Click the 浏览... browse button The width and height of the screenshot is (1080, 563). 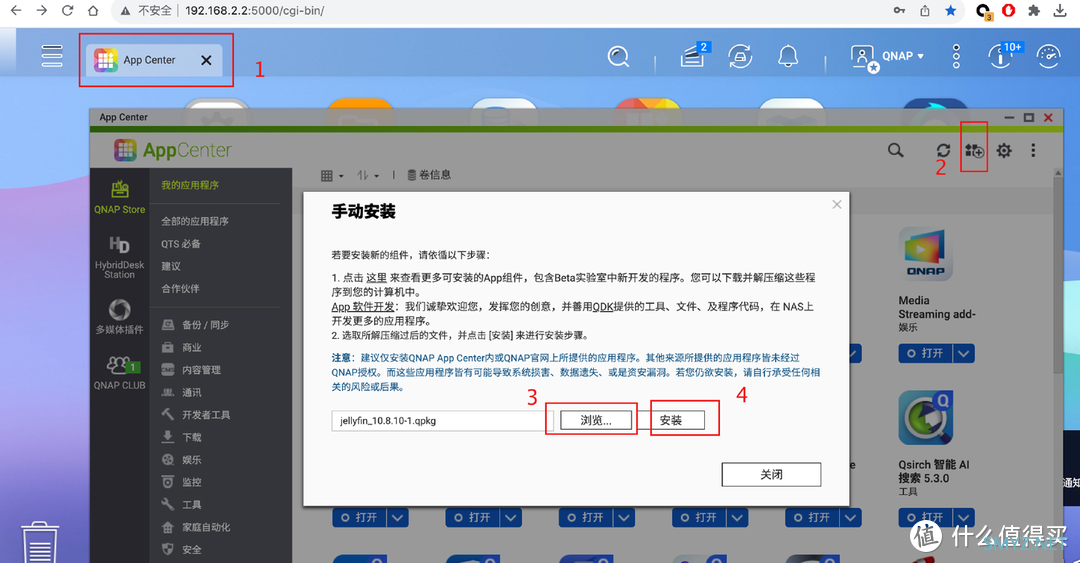pos(596,420)
